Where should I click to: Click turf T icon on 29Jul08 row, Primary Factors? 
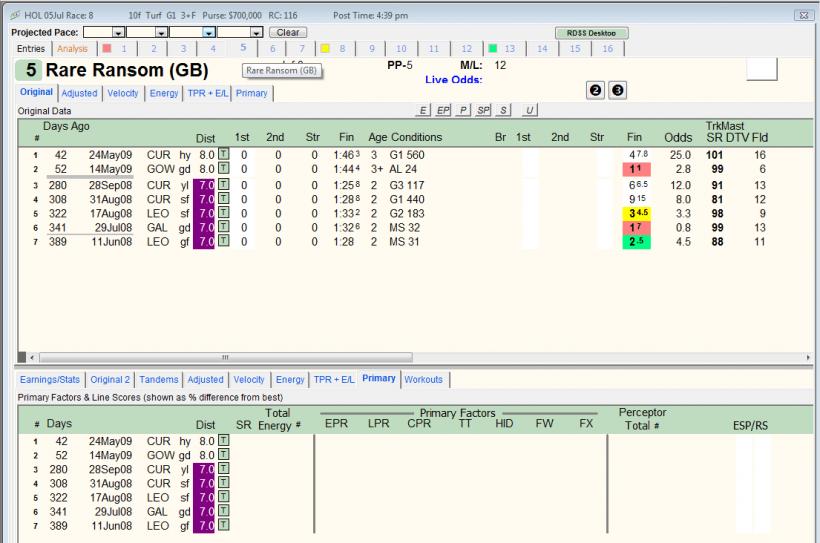(x=223, y=511)
